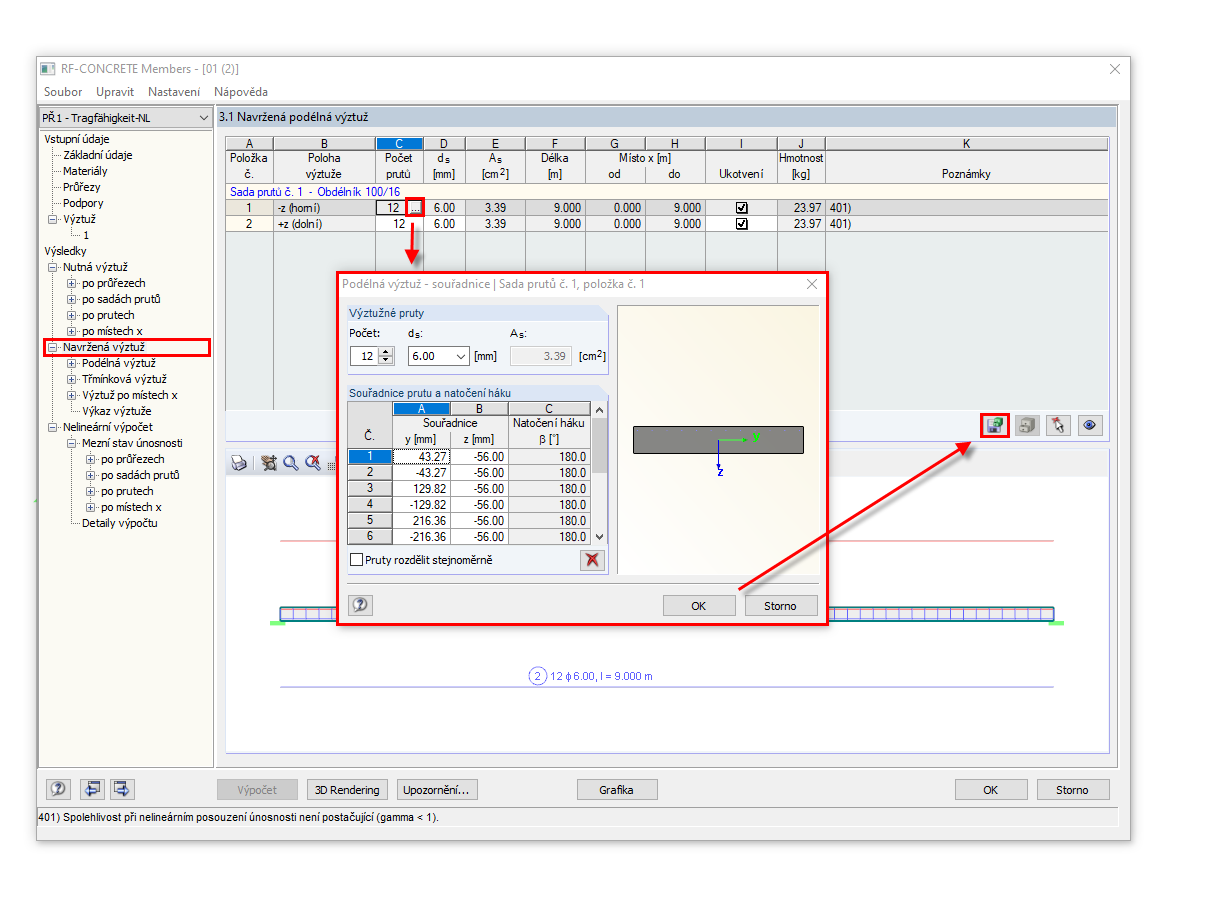Select Základní údaje in the tree

[98, 155]
